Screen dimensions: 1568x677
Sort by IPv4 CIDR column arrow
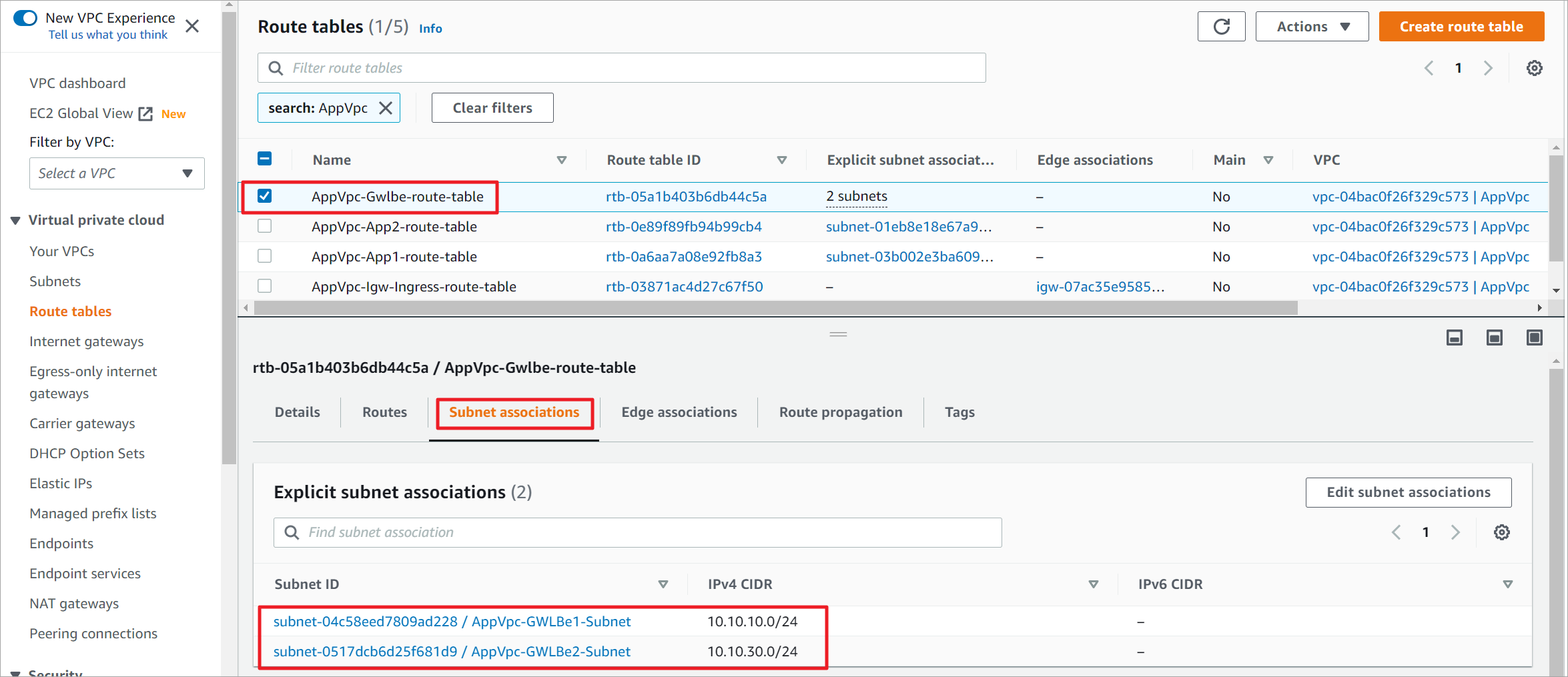coord(1094,584)
